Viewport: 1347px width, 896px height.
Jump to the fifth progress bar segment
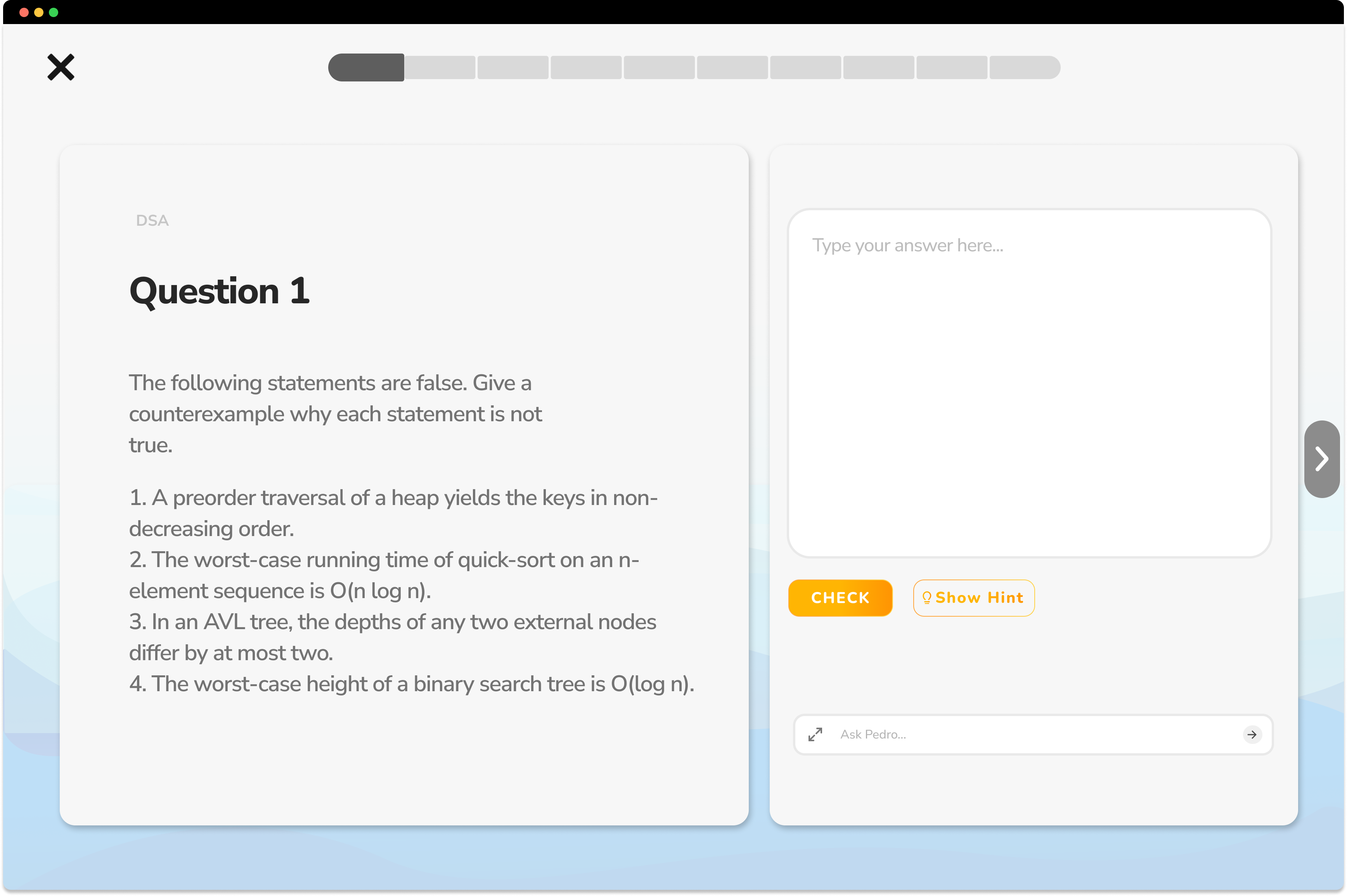click(x=660, y=67)
